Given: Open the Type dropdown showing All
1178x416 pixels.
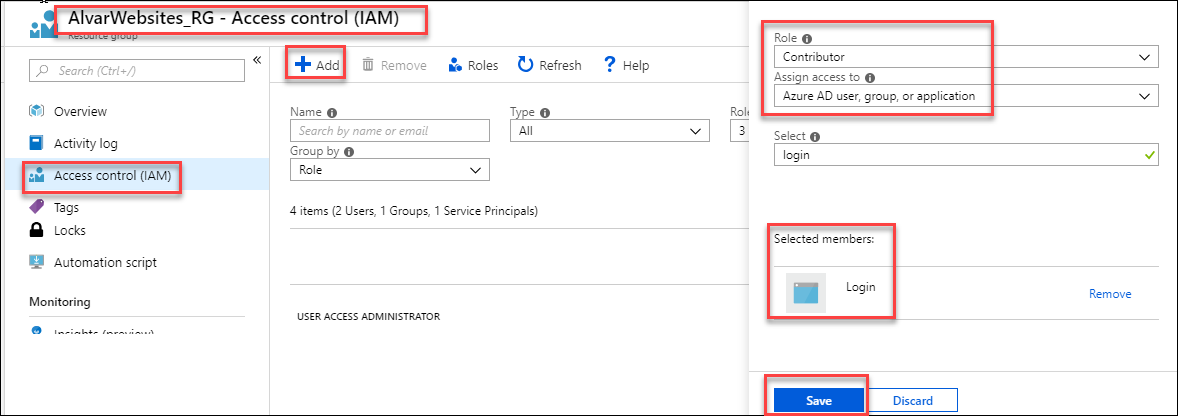Looking at the screenshot, I should click(609, 131).
